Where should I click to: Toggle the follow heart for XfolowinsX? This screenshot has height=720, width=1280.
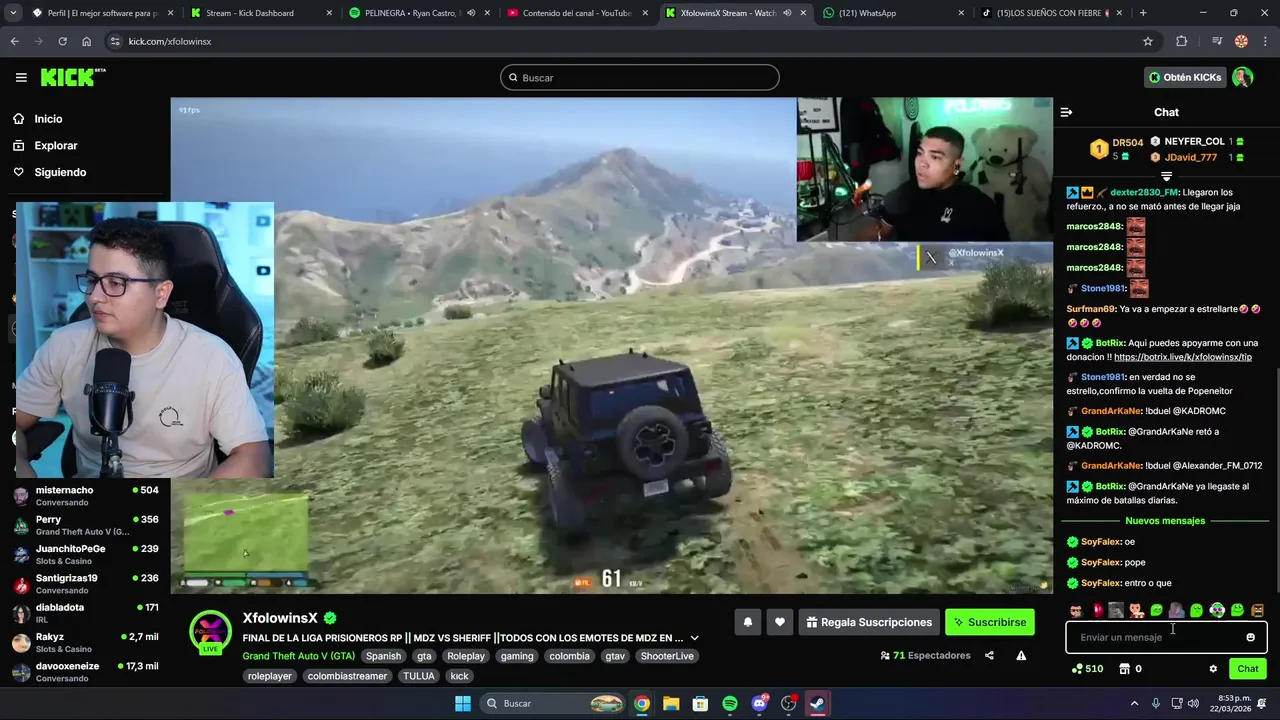point(780,622)
